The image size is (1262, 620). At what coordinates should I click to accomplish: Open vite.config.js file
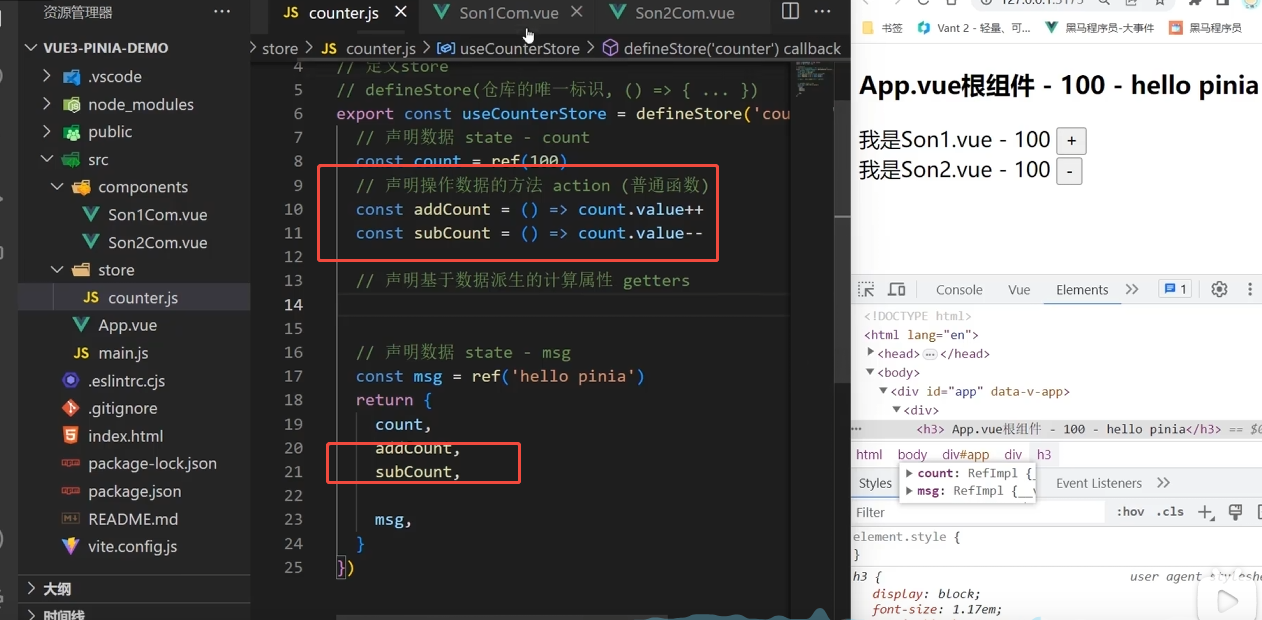coord(134,546)
